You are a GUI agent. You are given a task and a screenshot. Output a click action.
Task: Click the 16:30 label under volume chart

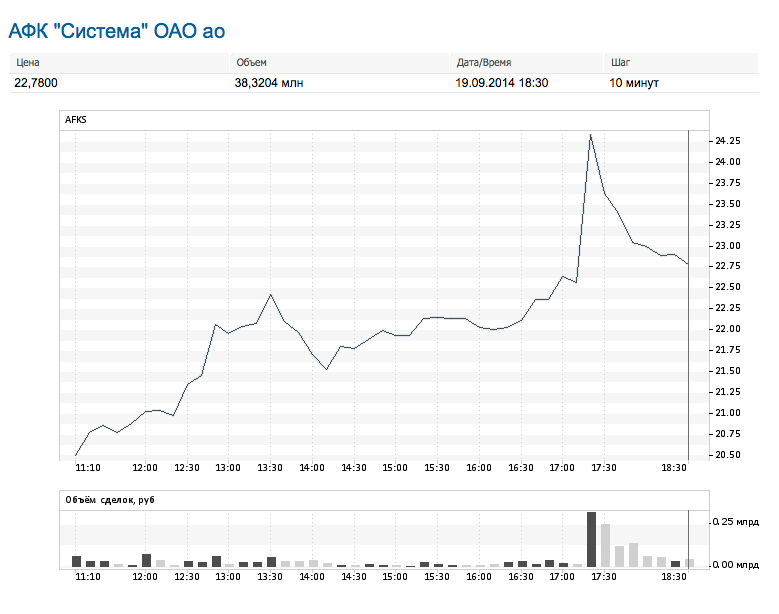pyautogui.click(x=520, y=576)
